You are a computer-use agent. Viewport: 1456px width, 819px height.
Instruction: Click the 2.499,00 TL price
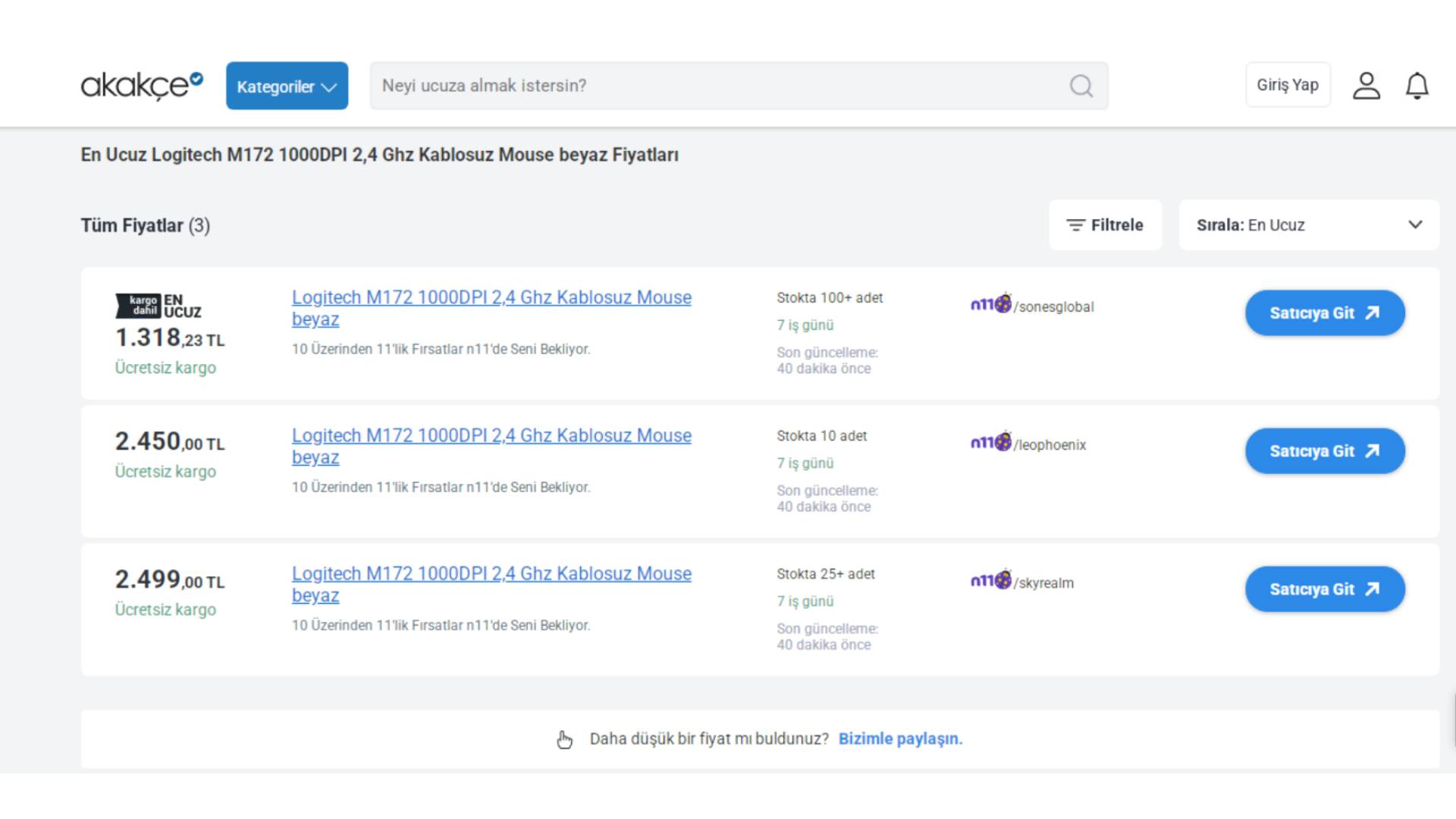pos(170,580)
